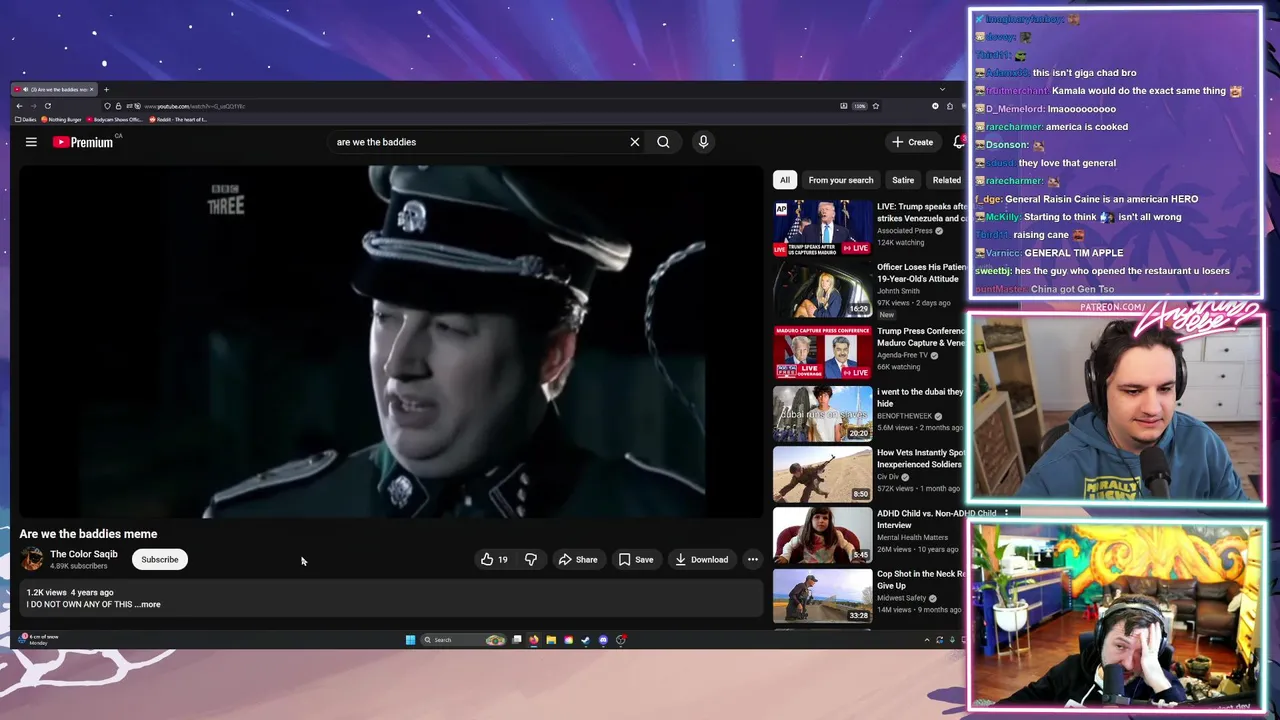Open Task View on the taskbar
Viewport: 1280px width, 720px height.
[517, 640]
